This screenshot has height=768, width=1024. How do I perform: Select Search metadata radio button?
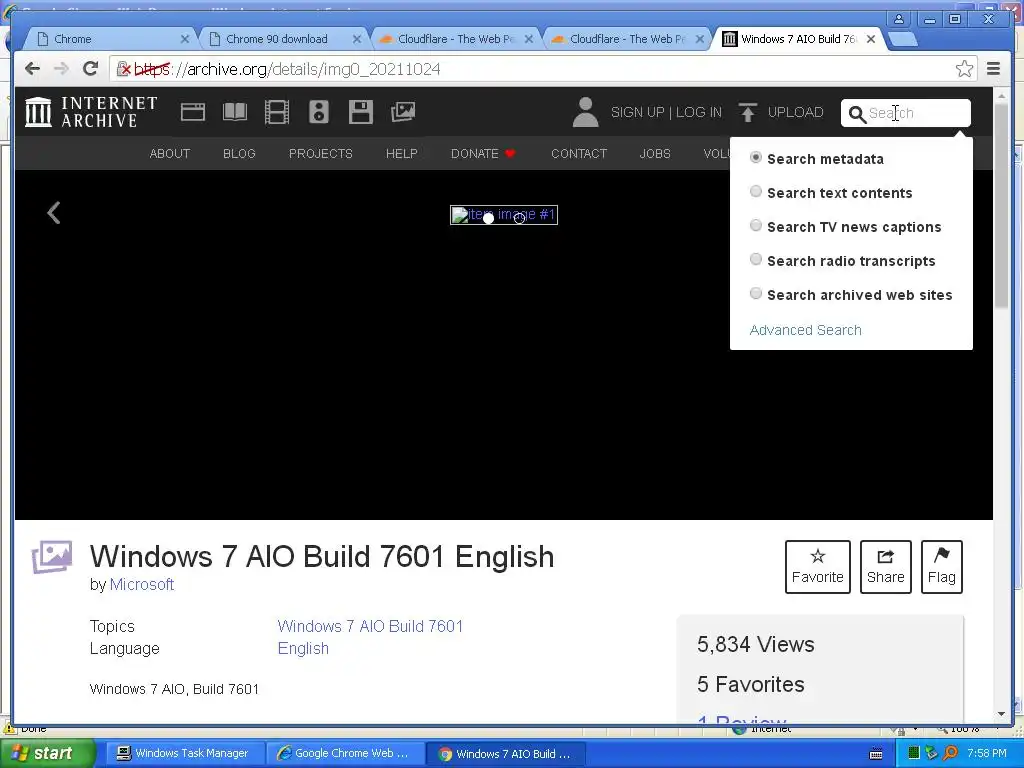[756, 157]
